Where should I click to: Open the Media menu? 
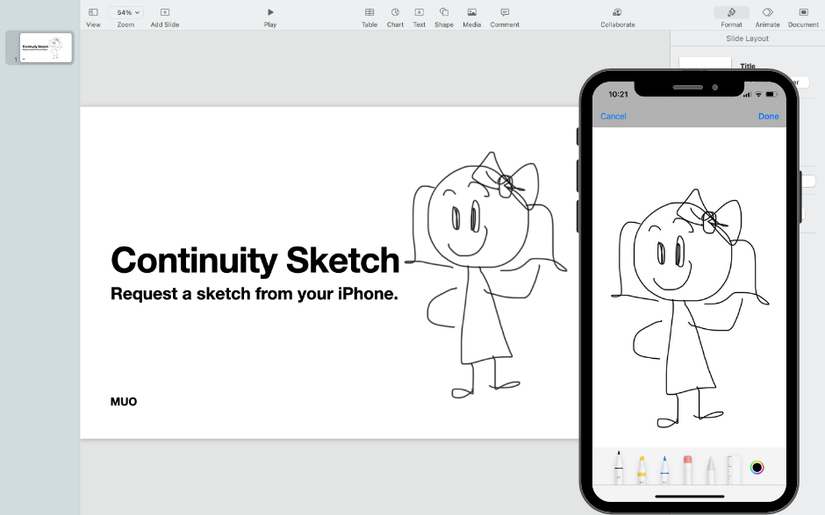click(x=472, y=17)
